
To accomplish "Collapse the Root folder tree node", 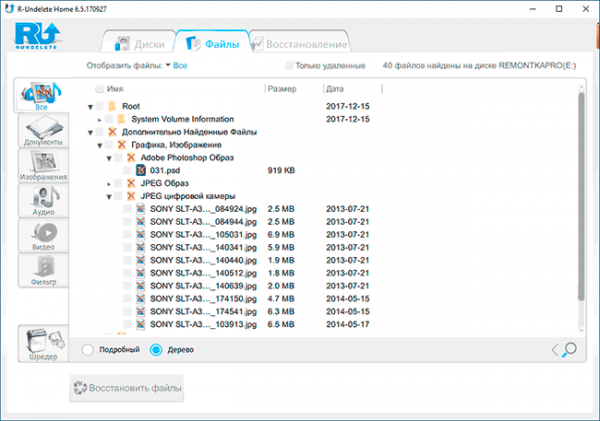I will pyautogui.click(x=90, y=107).
